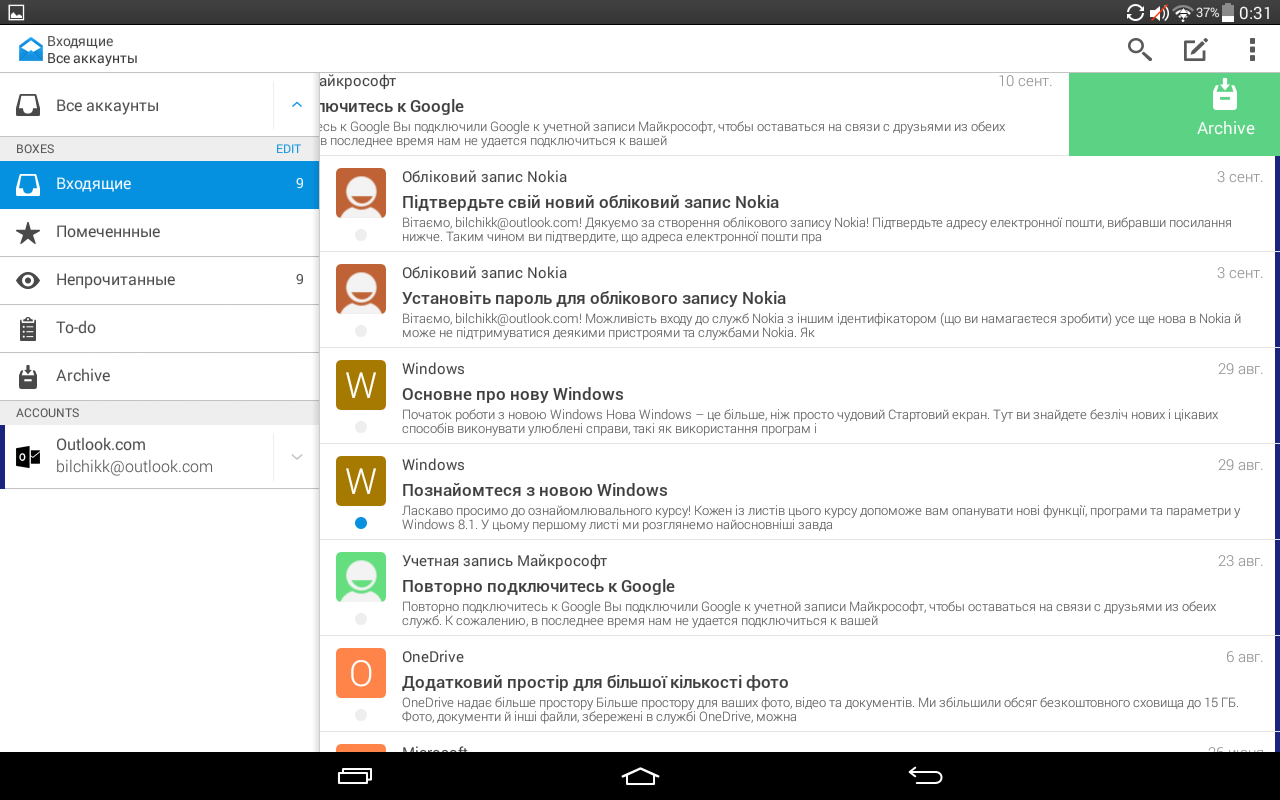Click the Outlook logo icon
Image resolution: width=1280 pixels, height=800 pixels.
[x=29, y=457]
